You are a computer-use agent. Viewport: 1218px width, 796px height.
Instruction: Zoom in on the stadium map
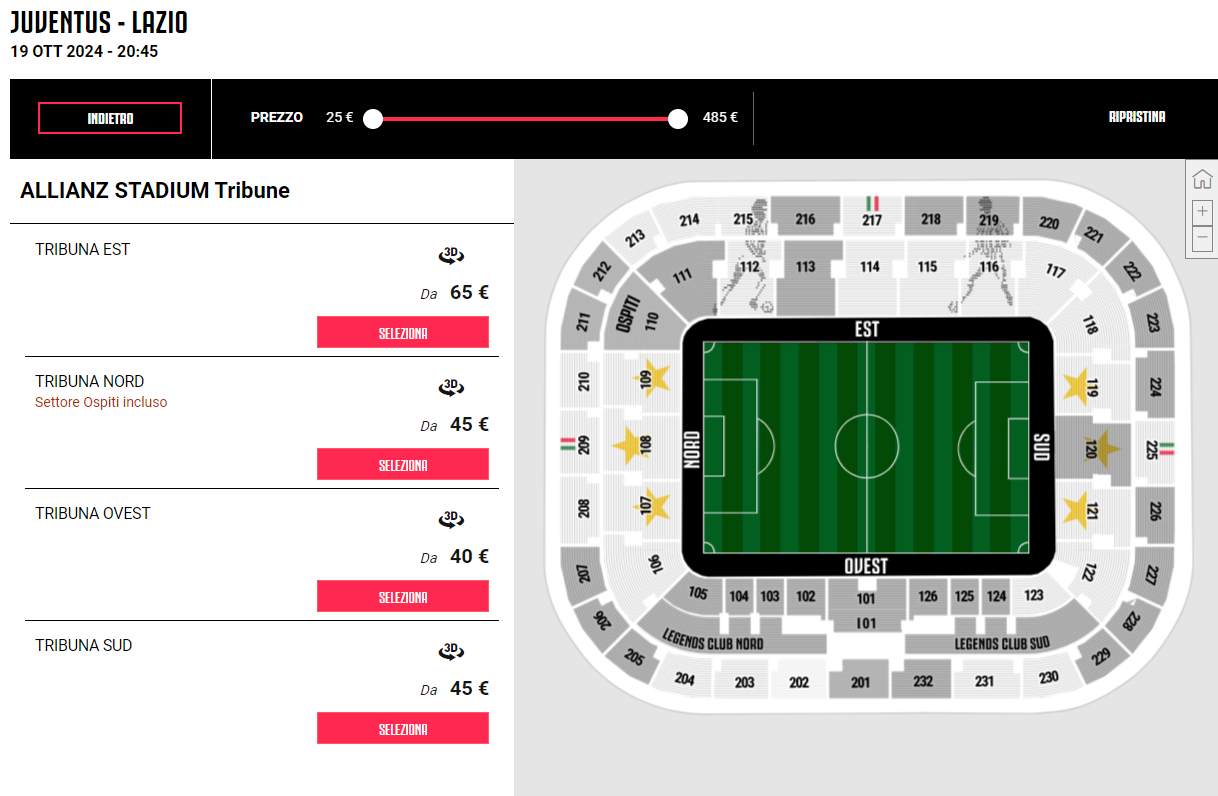point(1202,212)
